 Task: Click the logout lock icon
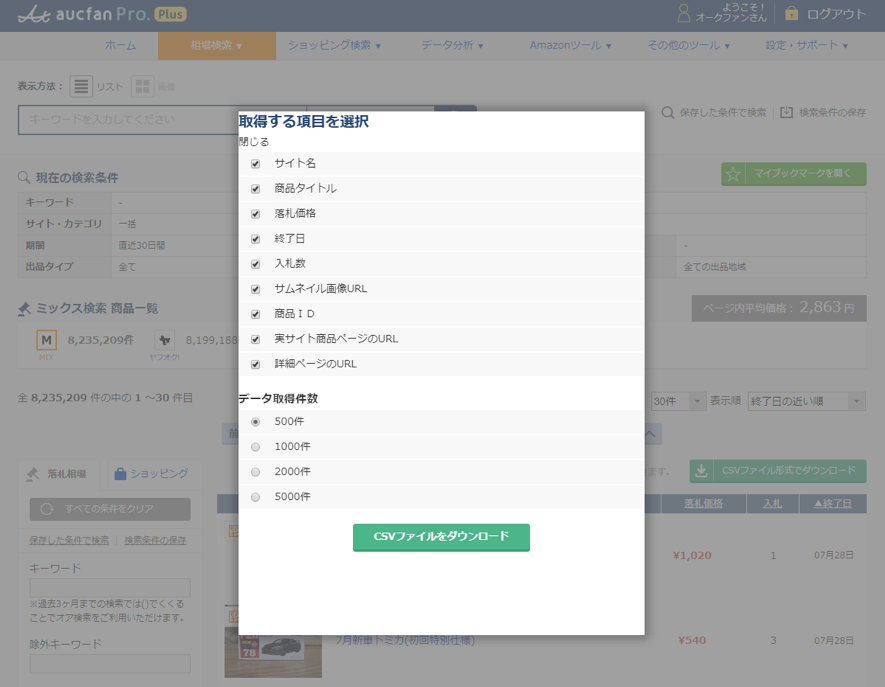point(792,14)
